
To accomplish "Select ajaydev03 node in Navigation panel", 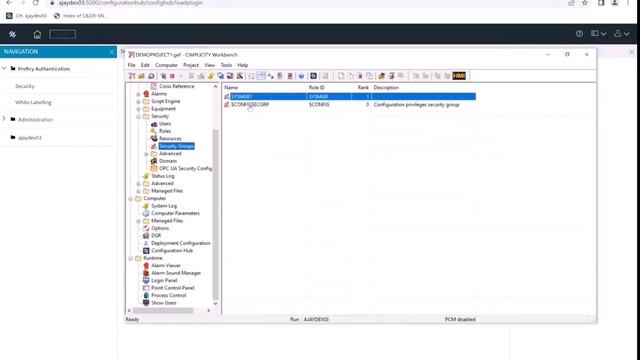I will [30, 138].
